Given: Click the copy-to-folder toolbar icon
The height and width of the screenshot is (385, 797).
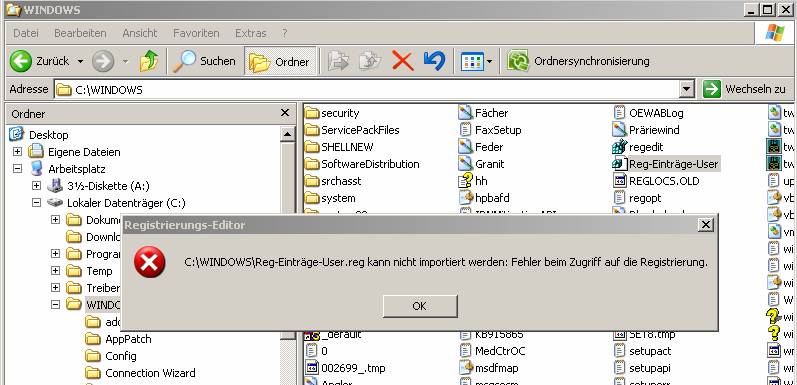Looking at the screenshot, I should pyautogui.click(x=370, y=62).
